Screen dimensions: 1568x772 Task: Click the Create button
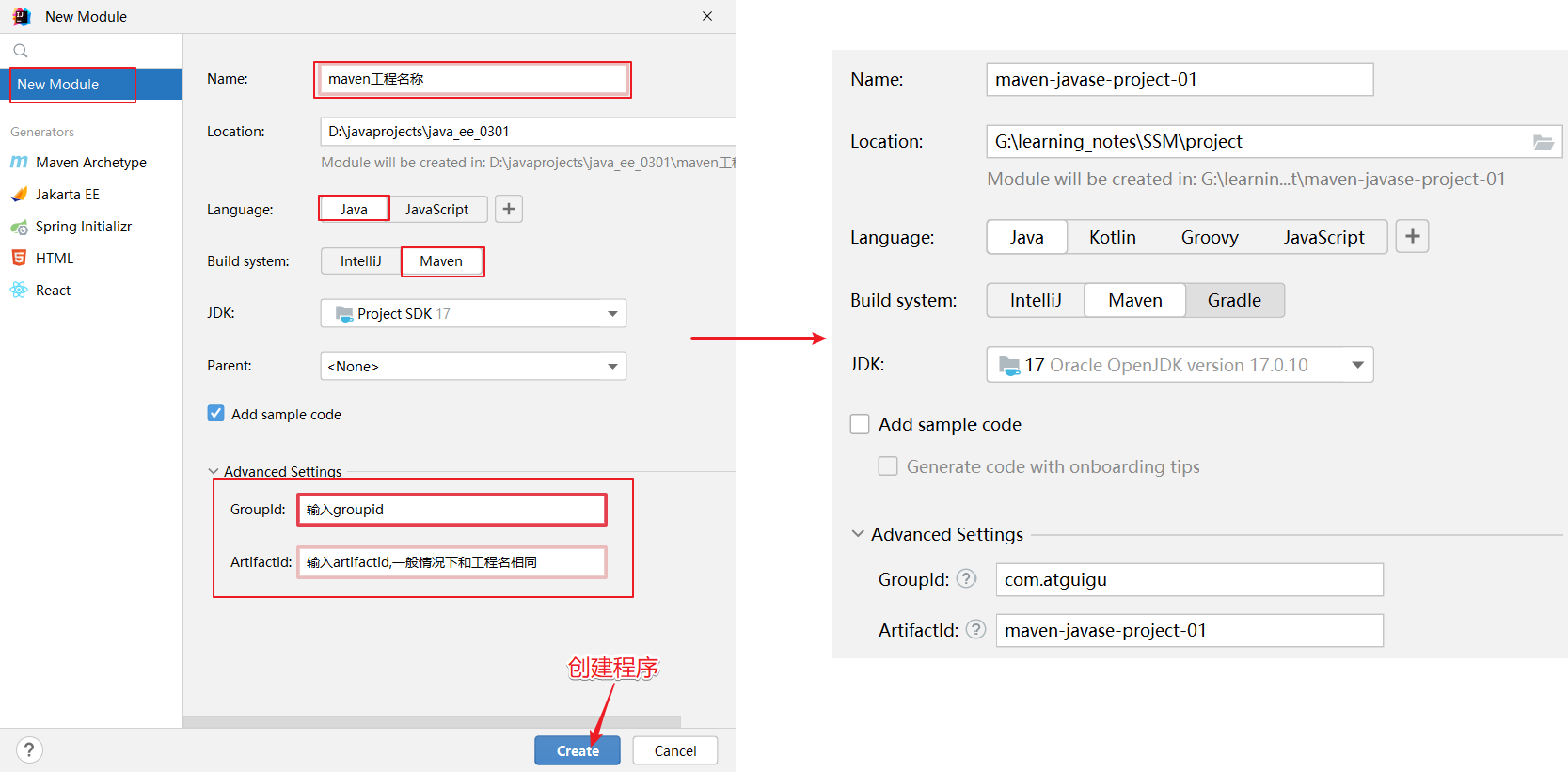point(578,750)
